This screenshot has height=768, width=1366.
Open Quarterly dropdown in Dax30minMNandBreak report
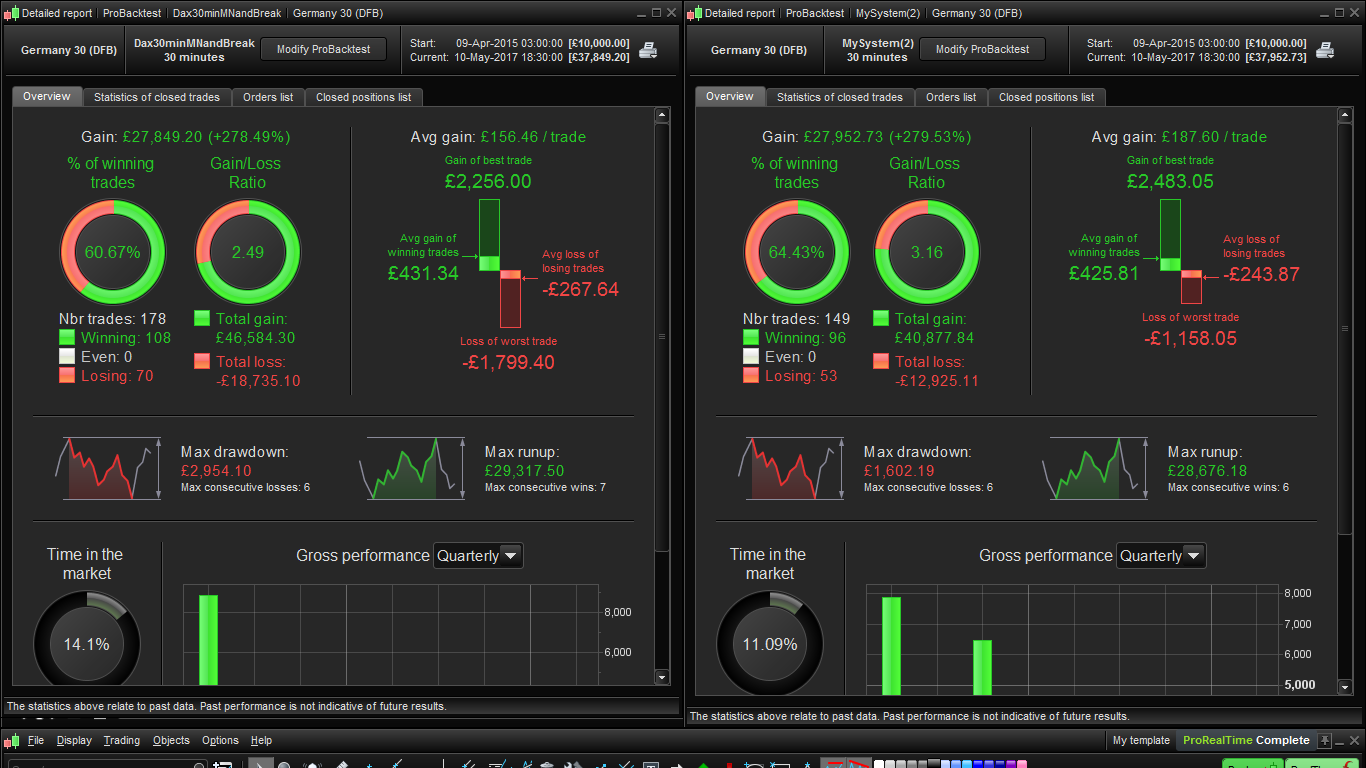[x=478, y=556]
